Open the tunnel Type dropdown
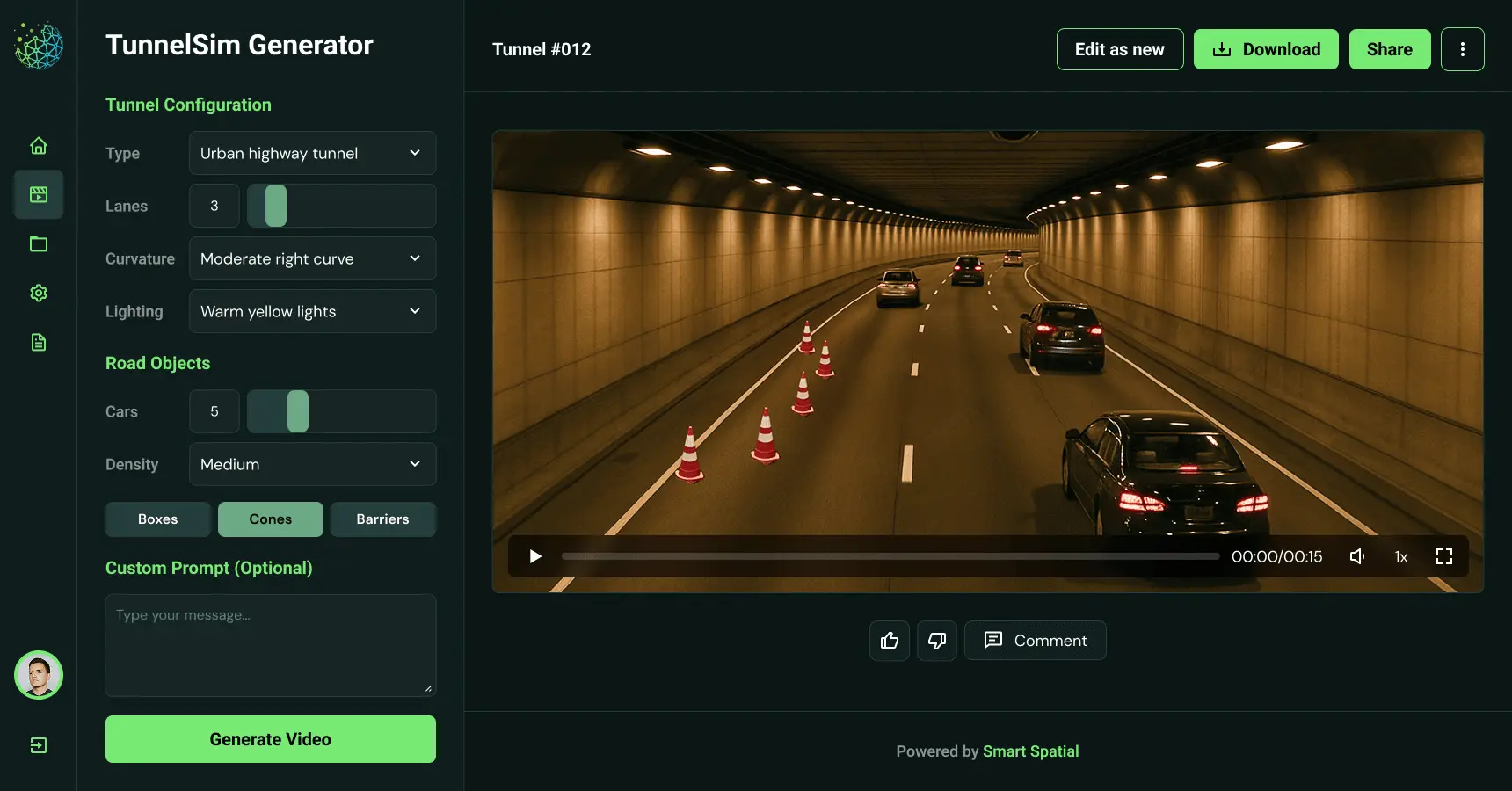The image size is (1512, 791). click(312, 153)
